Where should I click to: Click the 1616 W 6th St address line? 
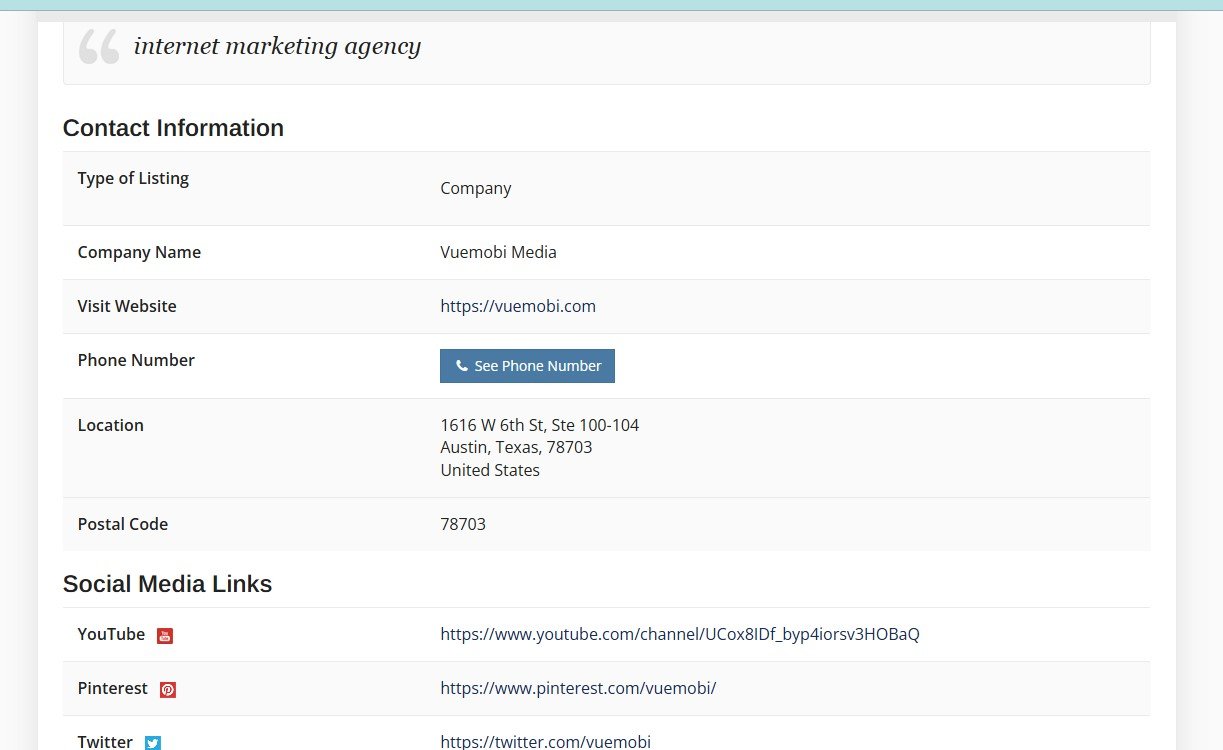[539, 425]
